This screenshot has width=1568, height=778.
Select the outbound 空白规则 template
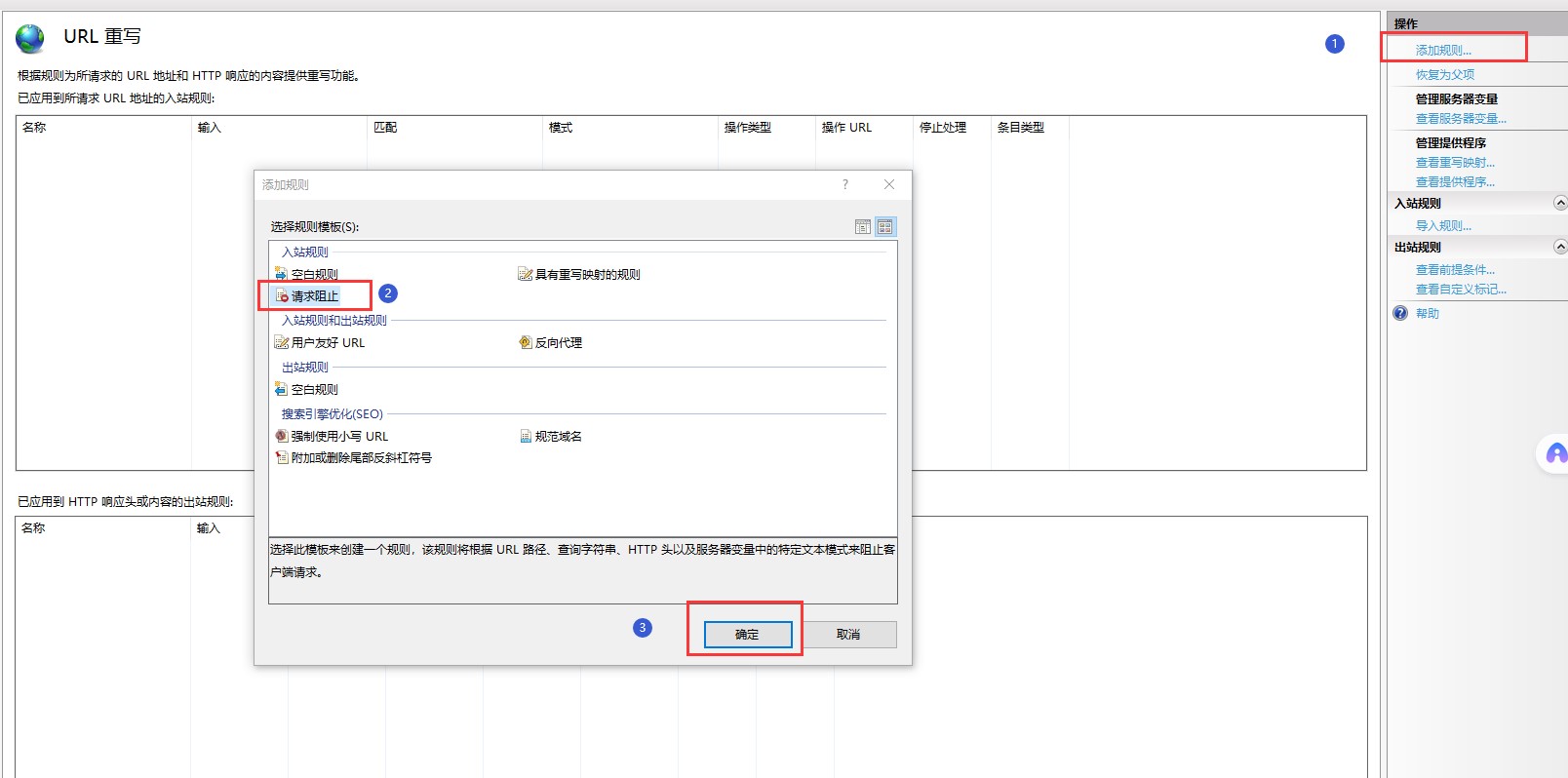pos(306,389)
